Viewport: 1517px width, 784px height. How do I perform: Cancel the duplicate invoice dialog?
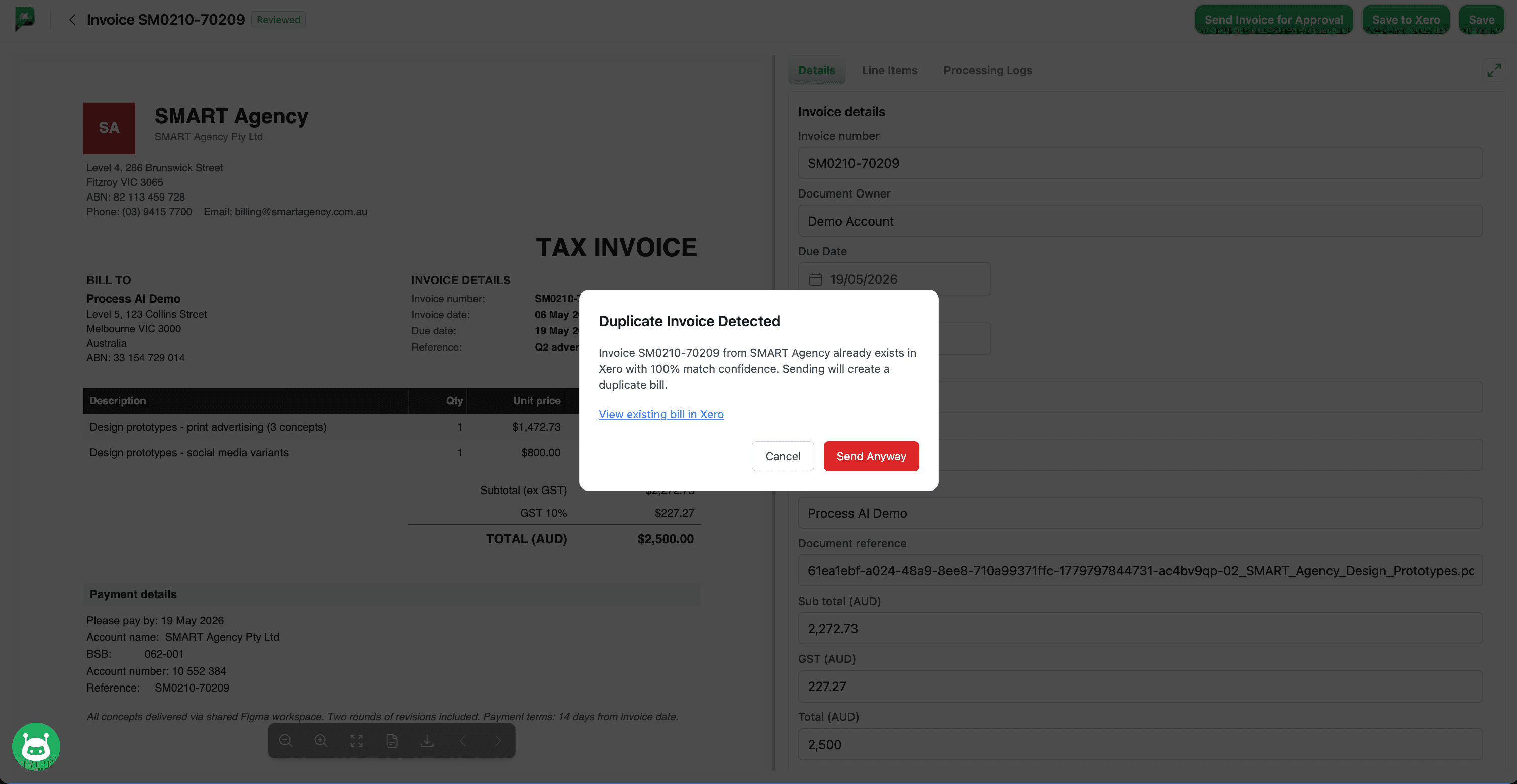(x=782, y=456)
